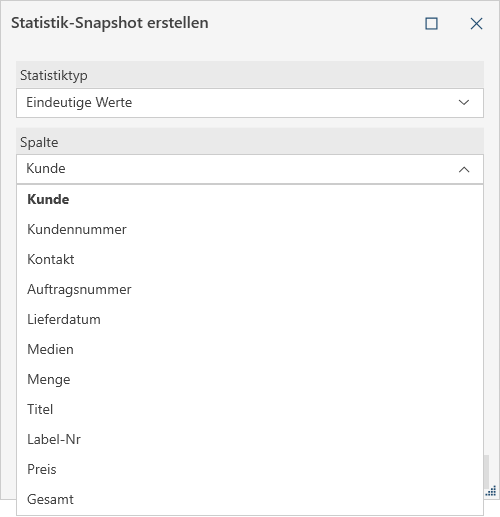
Task: Select Auftragsnummer as the column
Action: coord(250,289)
